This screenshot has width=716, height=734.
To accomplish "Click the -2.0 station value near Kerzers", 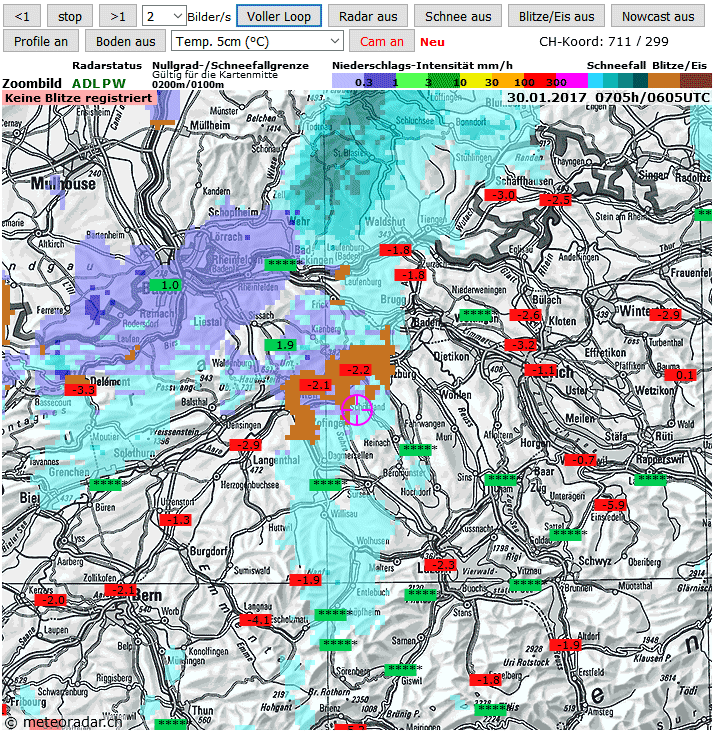I will (51, 600).
